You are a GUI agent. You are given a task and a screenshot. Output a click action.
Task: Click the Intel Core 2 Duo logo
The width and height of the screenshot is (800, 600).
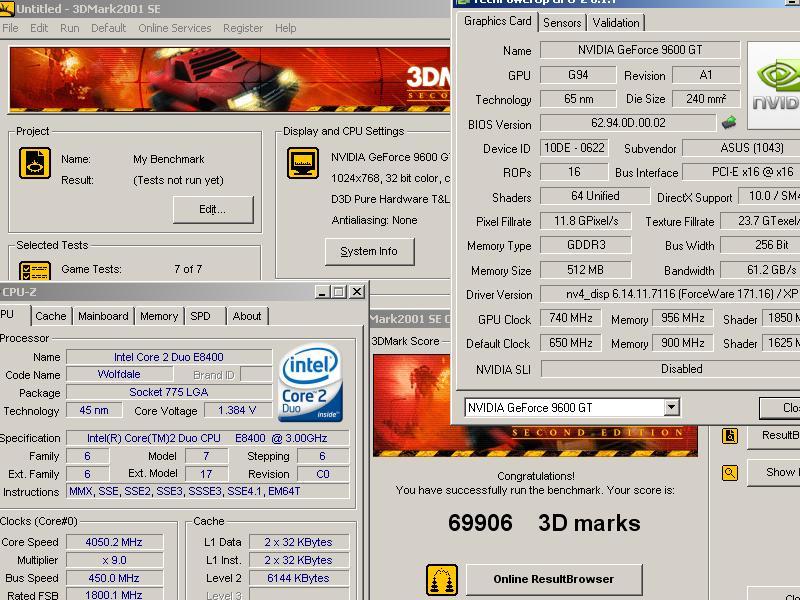pos(311,383)
